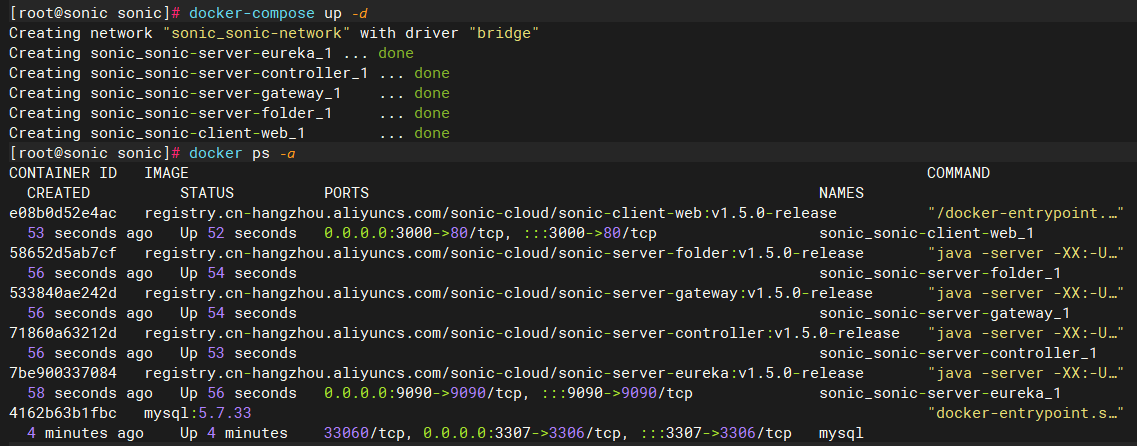1137x446 pixels.
Task: Click the 0.0.0.0:9090->9090/tcp port mapping
Action: (421, 393)
